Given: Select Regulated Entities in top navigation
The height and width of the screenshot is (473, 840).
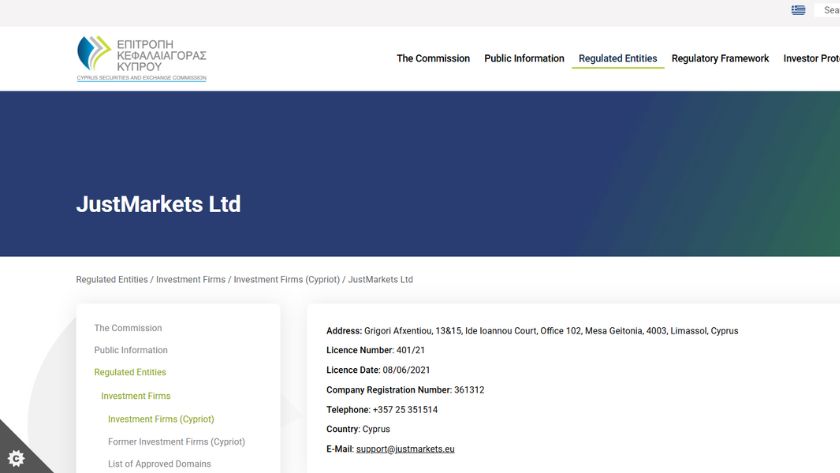Looking at the screenshot, I should pyautogui.click(x=617, y=59).
